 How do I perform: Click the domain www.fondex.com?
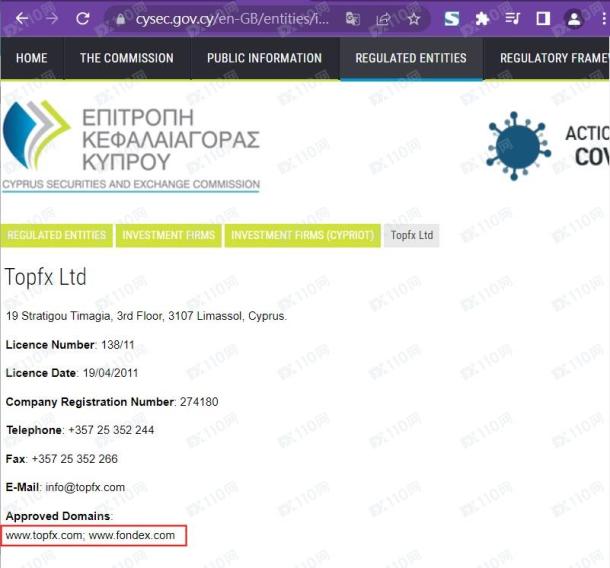click(132, 536)
